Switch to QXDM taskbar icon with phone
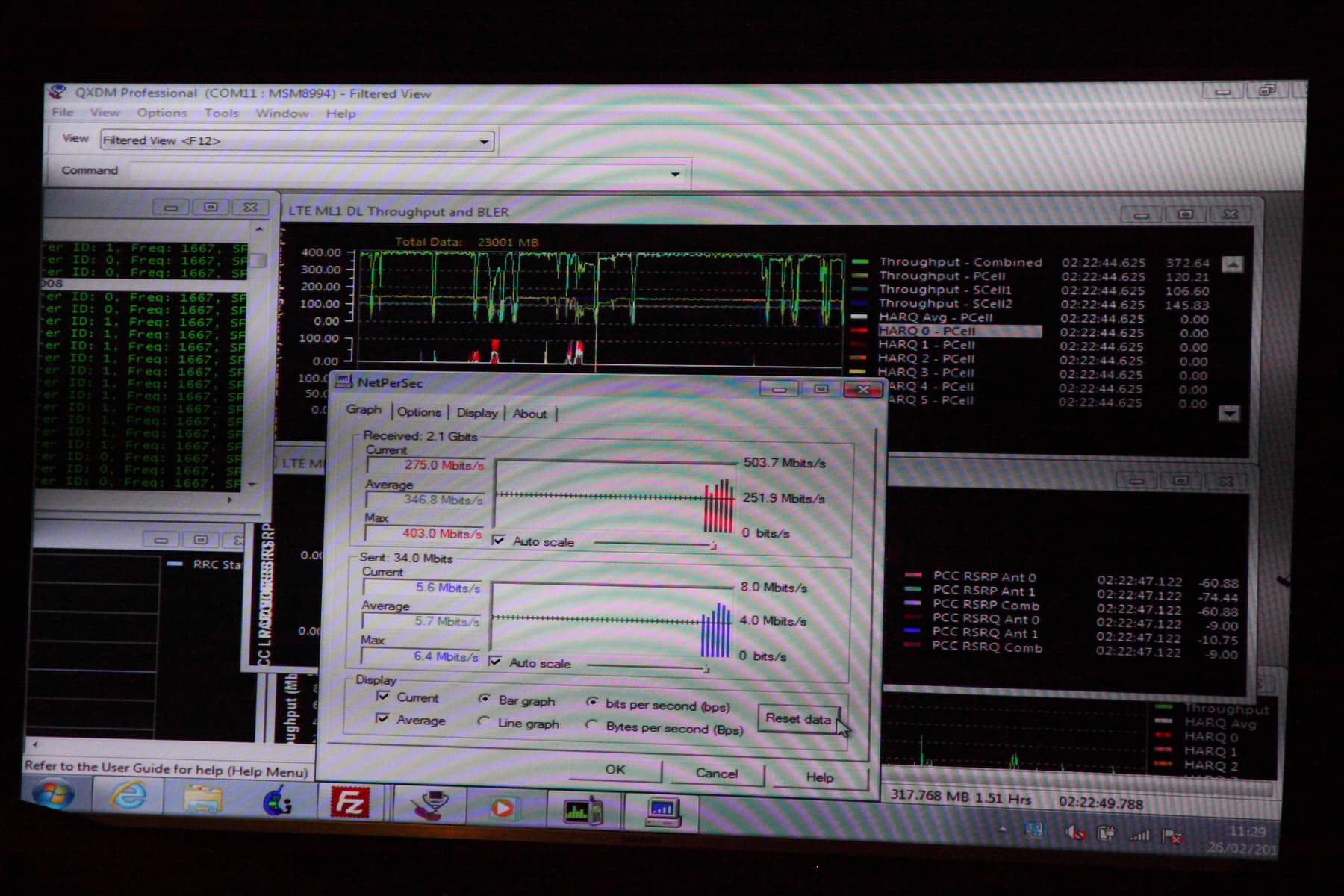This screenshot has height=896, width=1344. pos(582,811)
